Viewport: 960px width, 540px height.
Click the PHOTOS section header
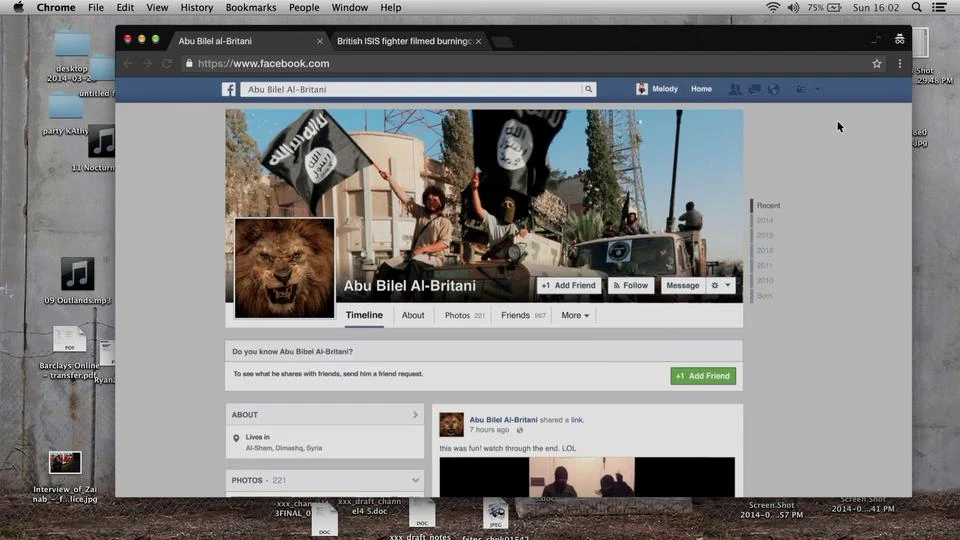click(x=324, y=481)
